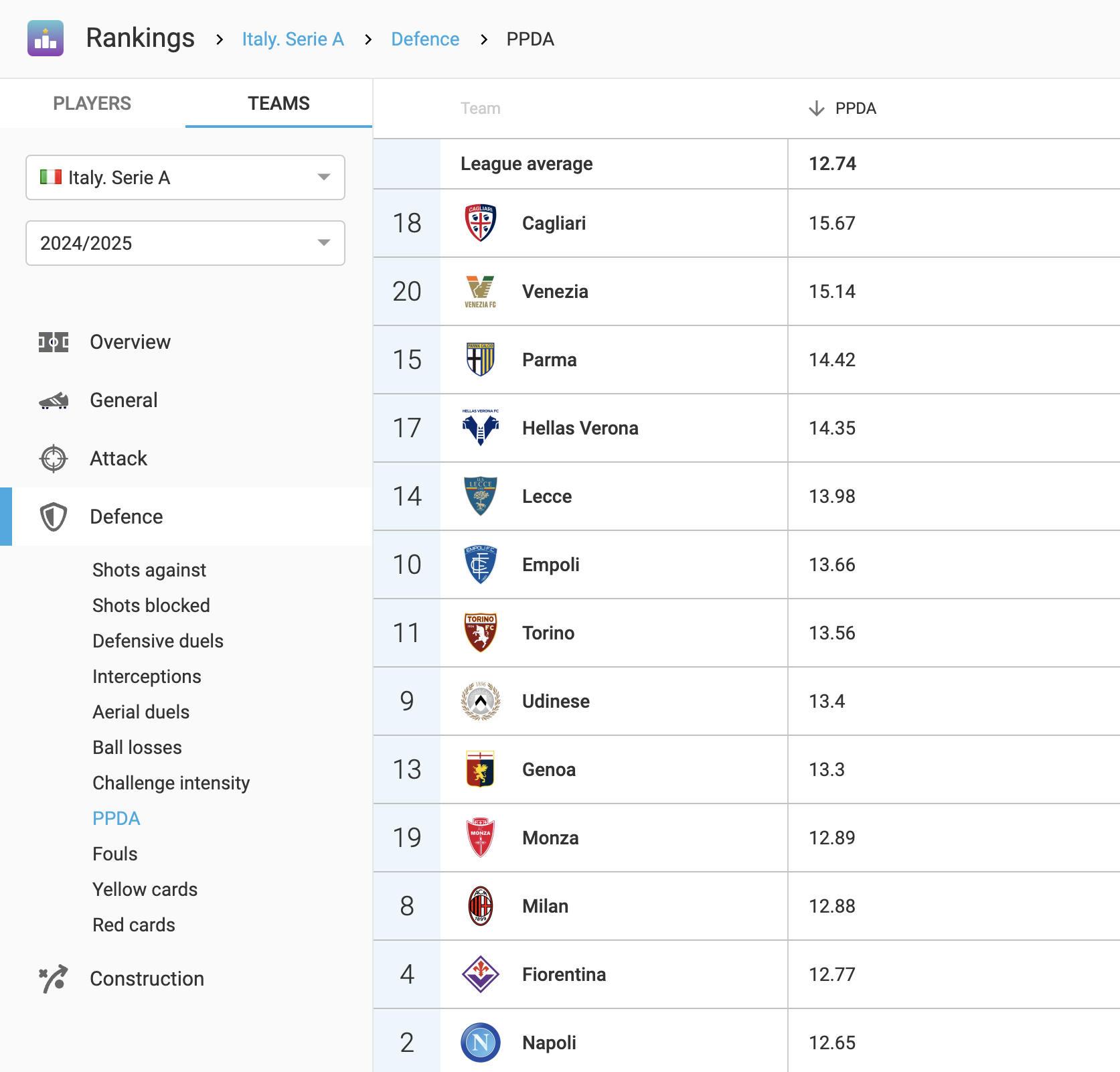Select Shots against in the Defence submenu
1120x1072 pixels.
coord(149,570)
